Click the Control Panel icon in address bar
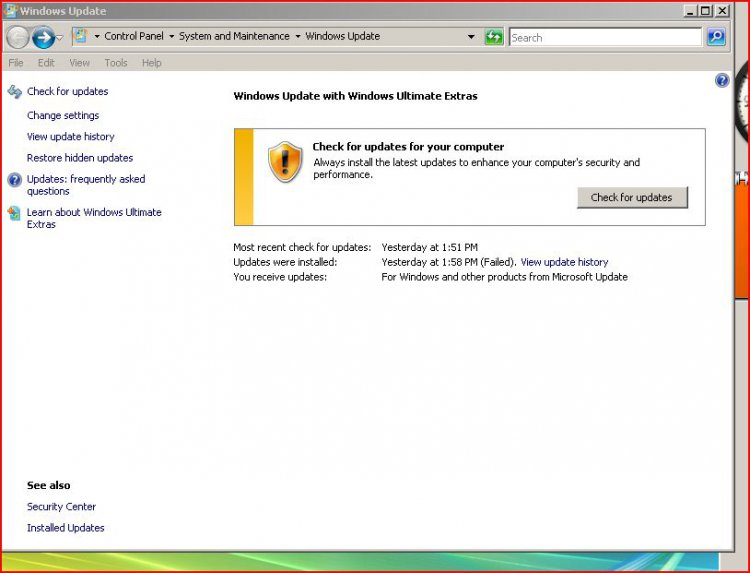750x573 pixels. [x=80, y=36]
